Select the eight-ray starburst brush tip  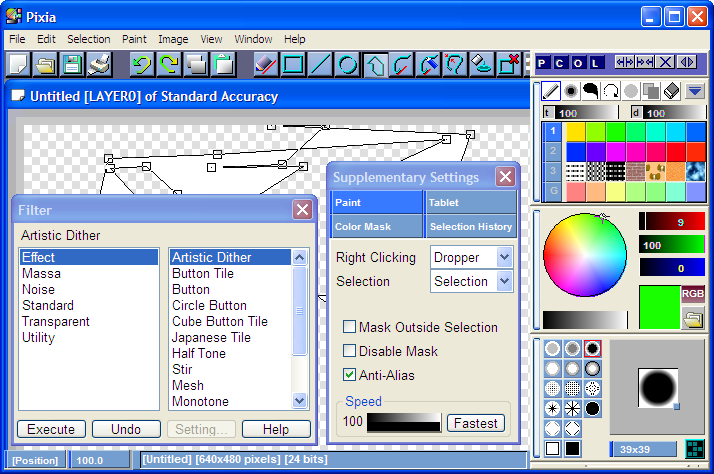[572, 408]
